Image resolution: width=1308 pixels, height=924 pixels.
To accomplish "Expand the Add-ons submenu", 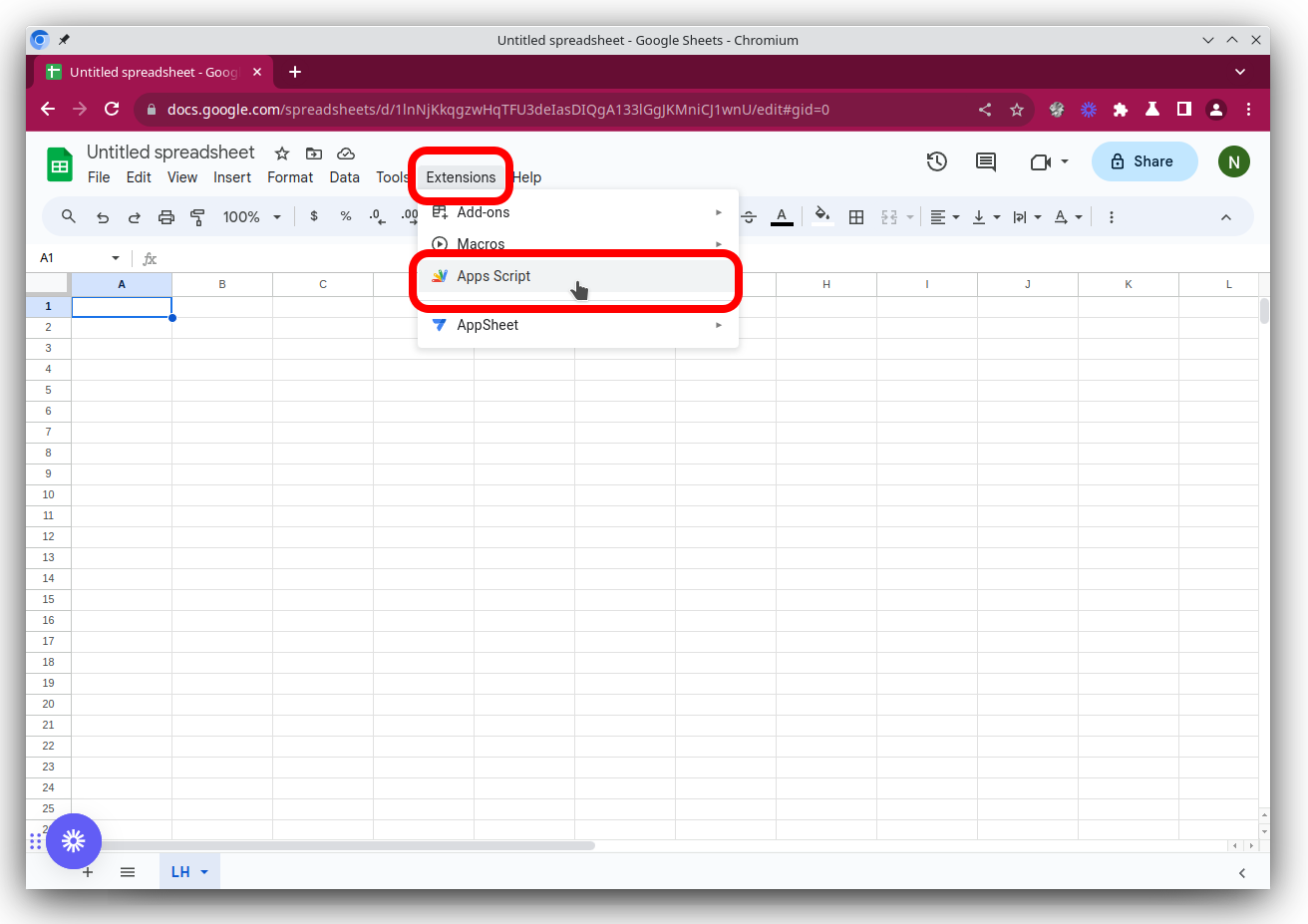I will (578, 212).
